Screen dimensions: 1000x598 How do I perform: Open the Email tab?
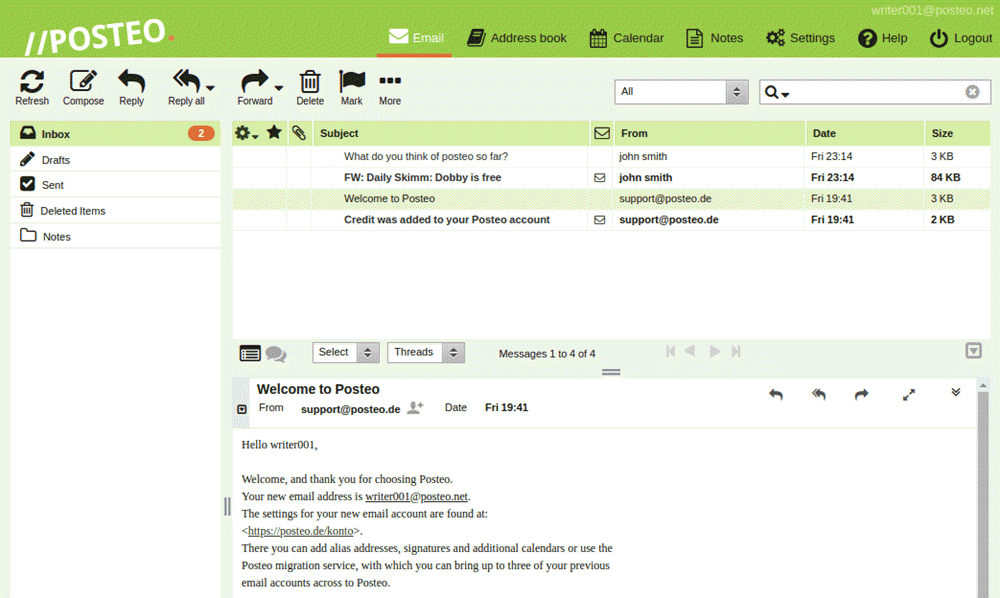(x=415, y=38)
